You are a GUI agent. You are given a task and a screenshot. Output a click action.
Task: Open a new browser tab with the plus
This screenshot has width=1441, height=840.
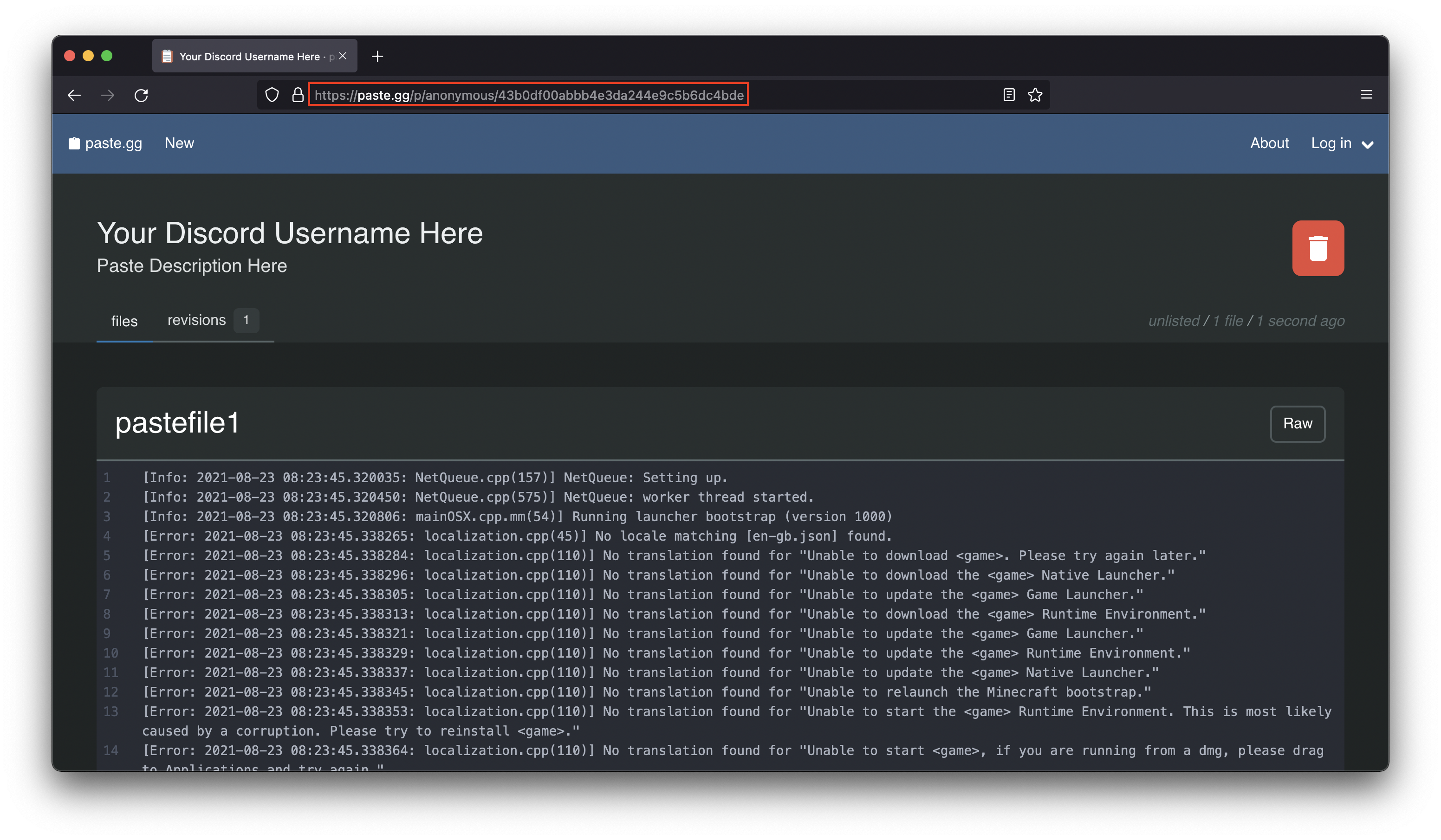coord(377,56)
